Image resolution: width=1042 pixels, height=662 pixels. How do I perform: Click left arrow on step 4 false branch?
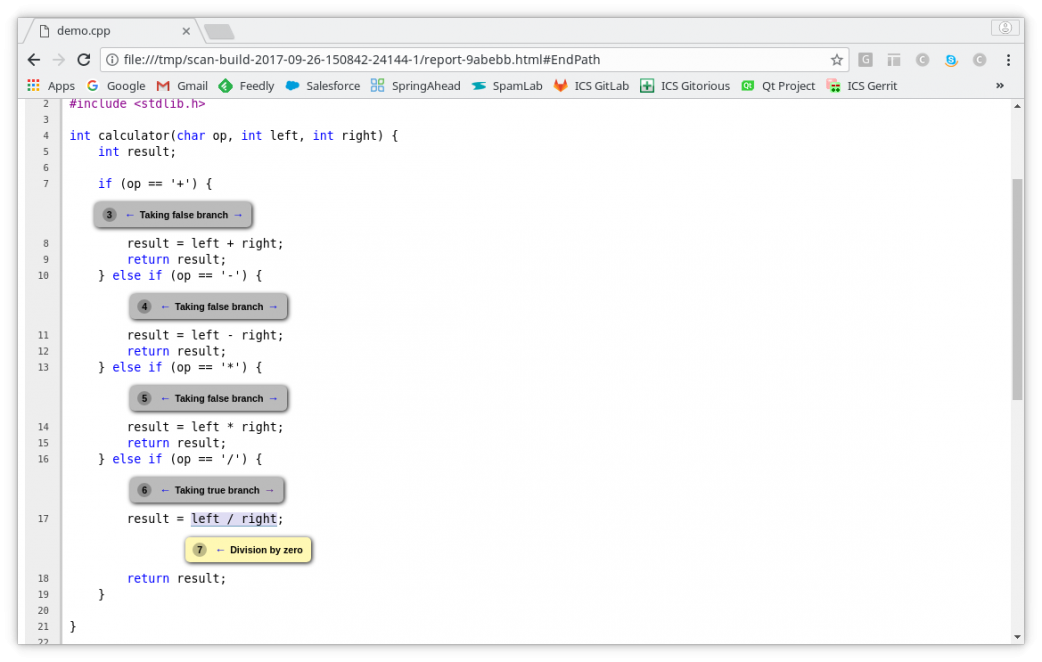click(165, 307)
